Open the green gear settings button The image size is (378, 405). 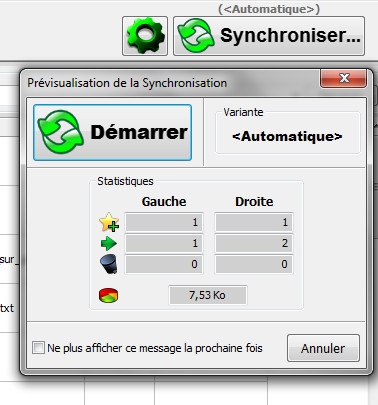(145, 36)
